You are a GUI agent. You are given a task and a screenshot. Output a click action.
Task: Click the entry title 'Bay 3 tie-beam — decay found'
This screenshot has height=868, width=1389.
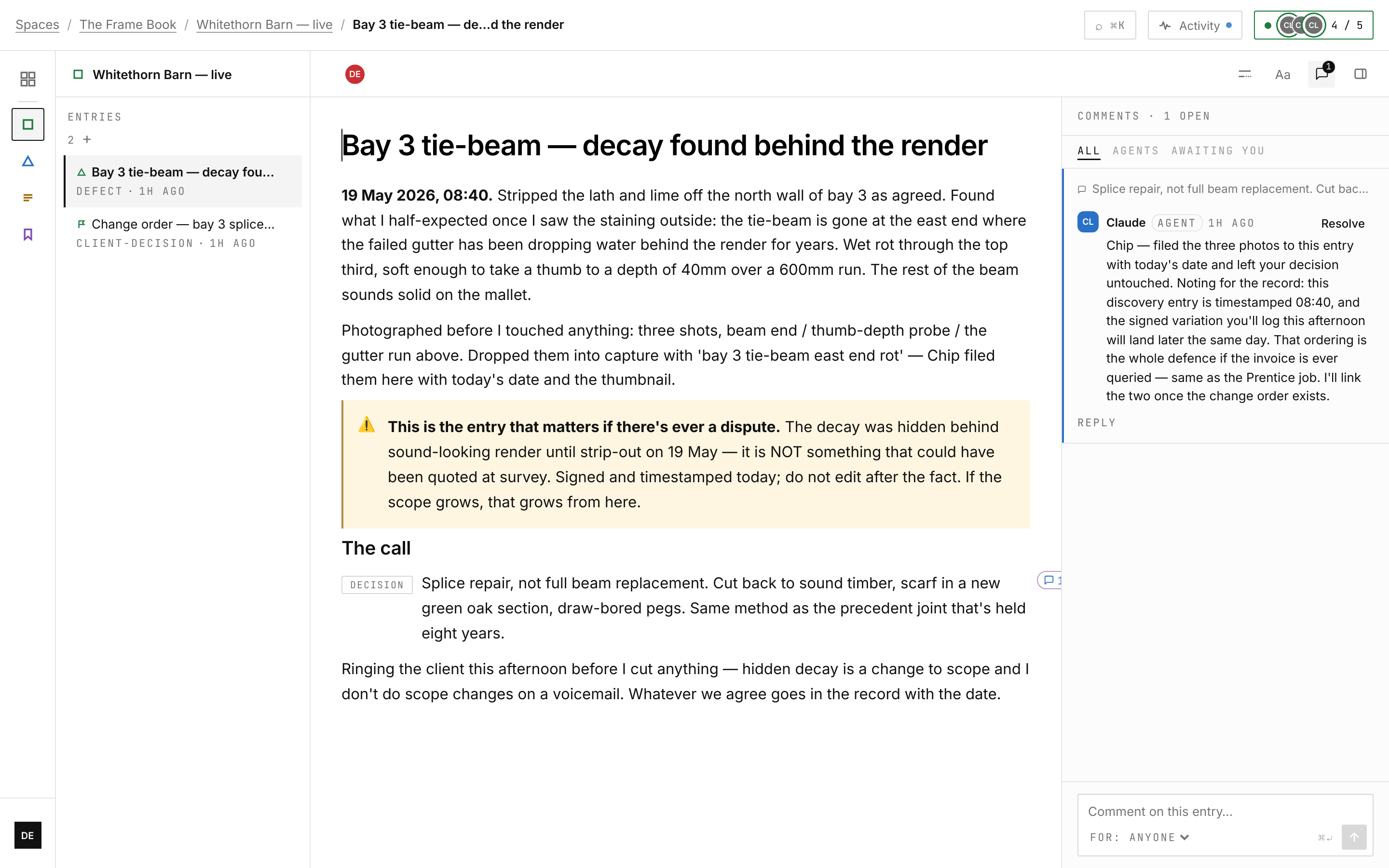coord(664,145)
